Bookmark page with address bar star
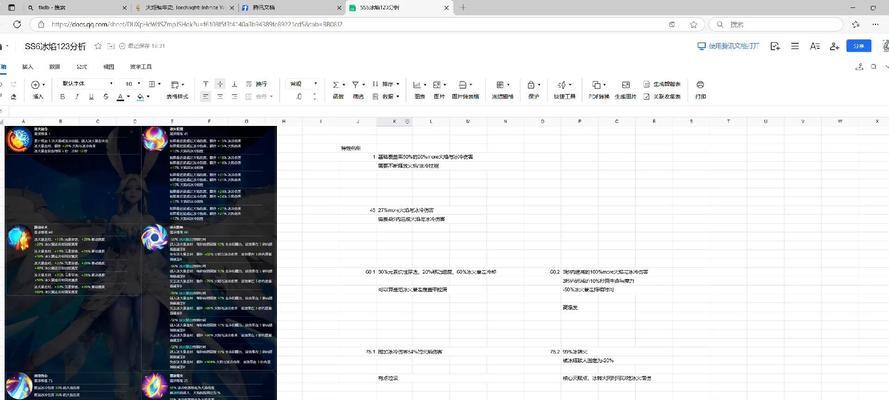The width and height of the screenshot is (889, 400). tap(693, 25)
